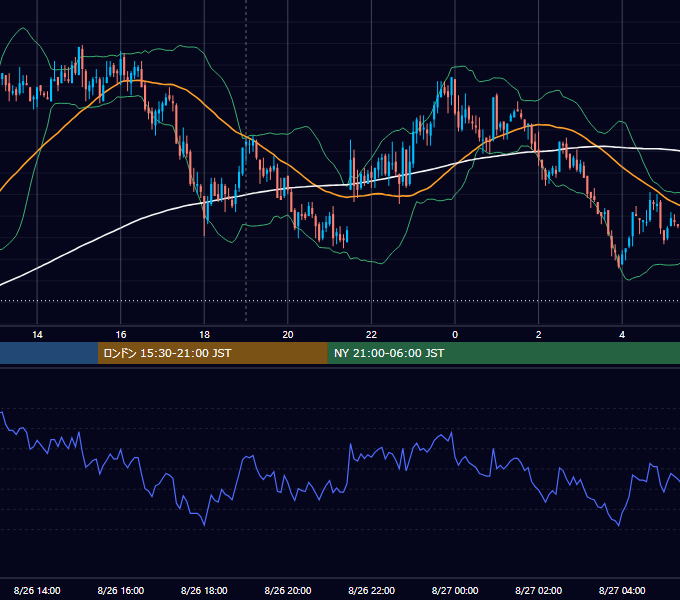Click the 8/26 16:00 date label
The image size is (680, 600).
click(x=121, y=590)
